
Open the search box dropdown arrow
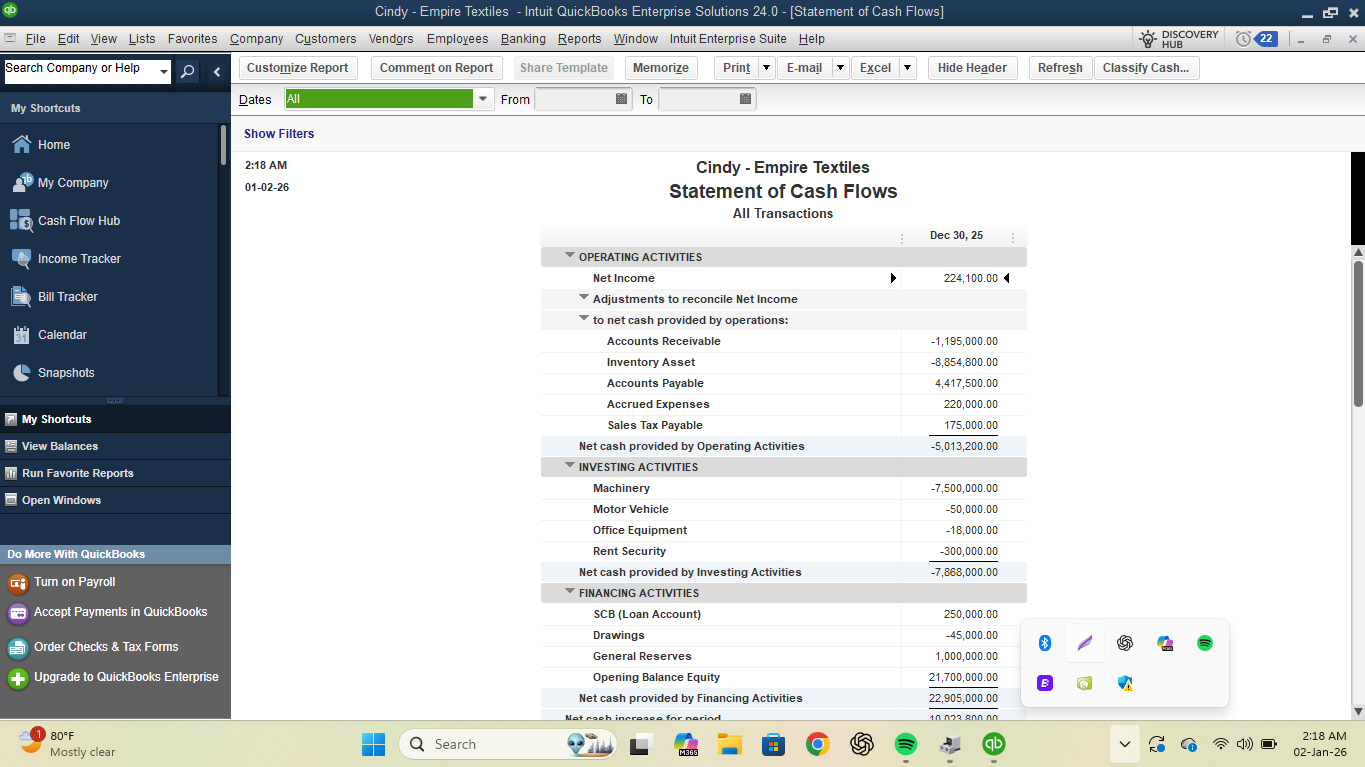click(164, 71)
